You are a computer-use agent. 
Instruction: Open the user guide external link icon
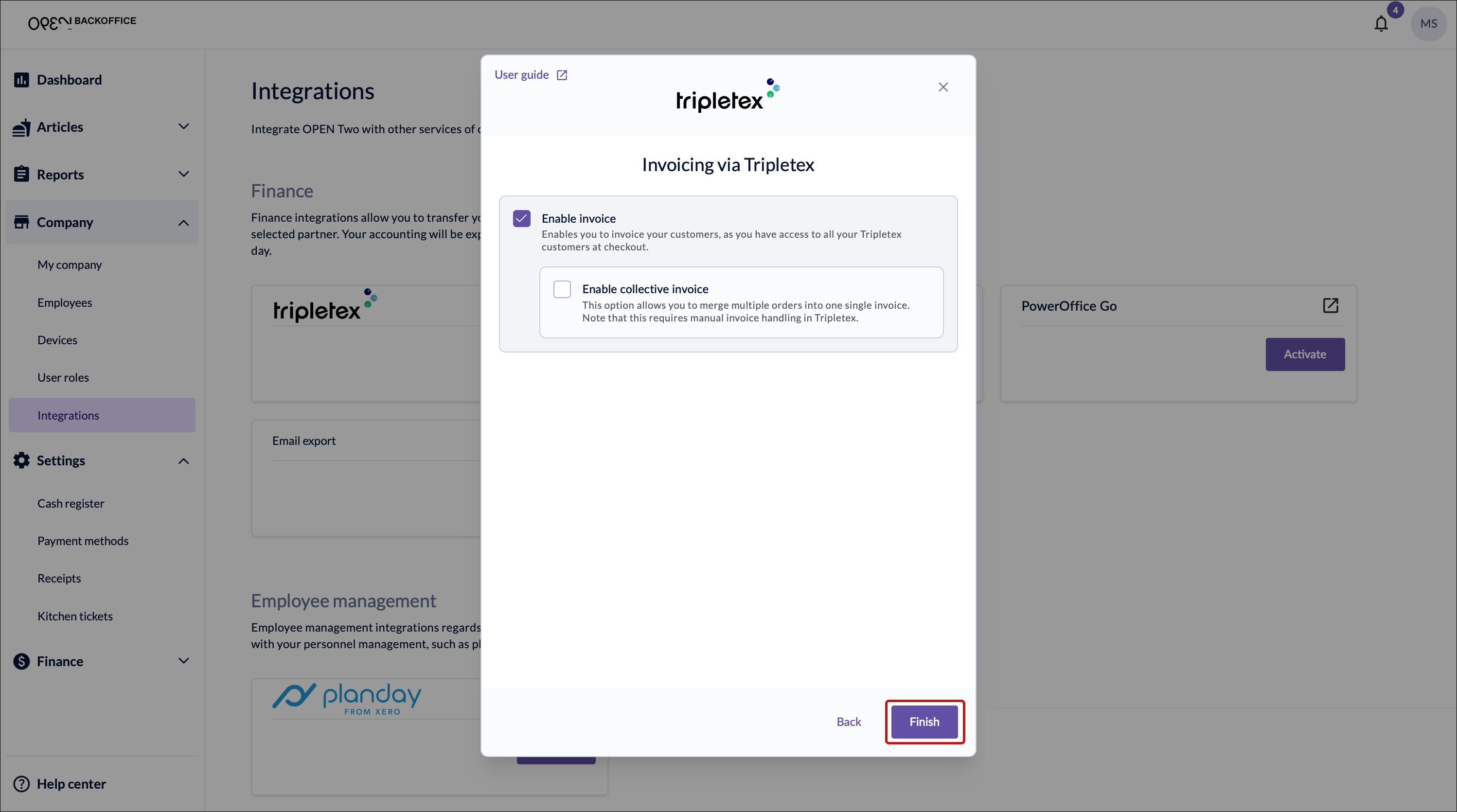562,75
